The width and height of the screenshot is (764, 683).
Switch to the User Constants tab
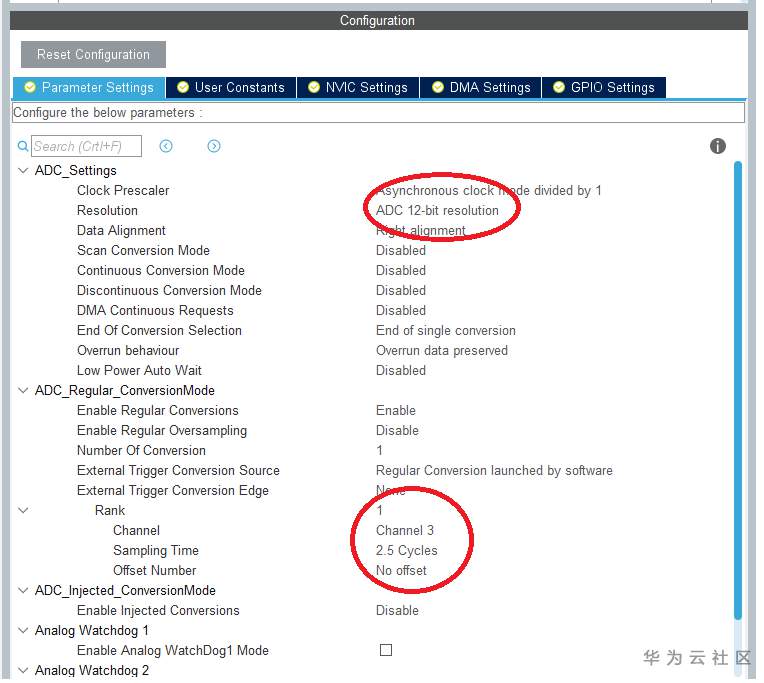pyautogui.click(x=231, y=88)
